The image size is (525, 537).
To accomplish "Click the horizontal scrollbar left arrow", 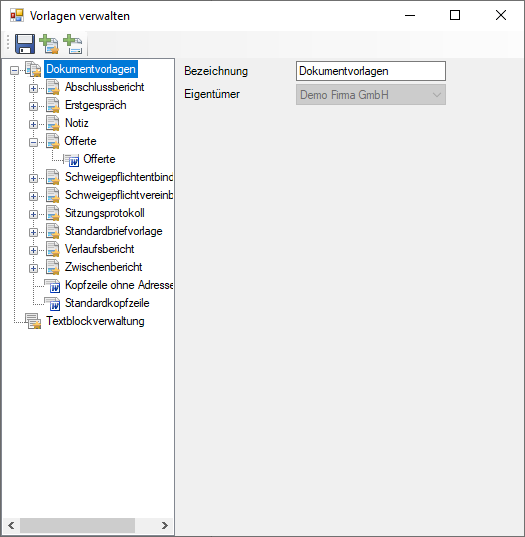I will pyautogui.click(x=11, y=525).
